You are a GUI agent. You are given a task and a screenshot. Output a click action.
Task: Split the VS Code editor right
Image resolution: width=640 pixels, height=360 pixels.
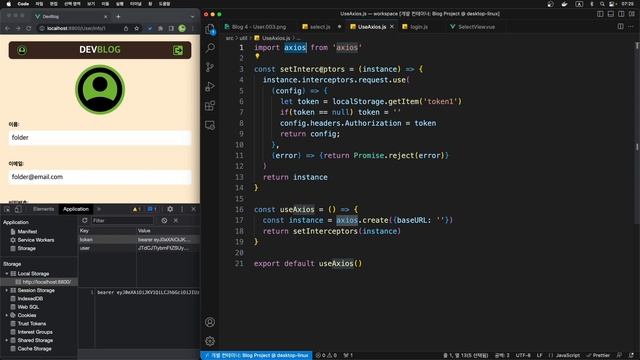click(620, 27)
